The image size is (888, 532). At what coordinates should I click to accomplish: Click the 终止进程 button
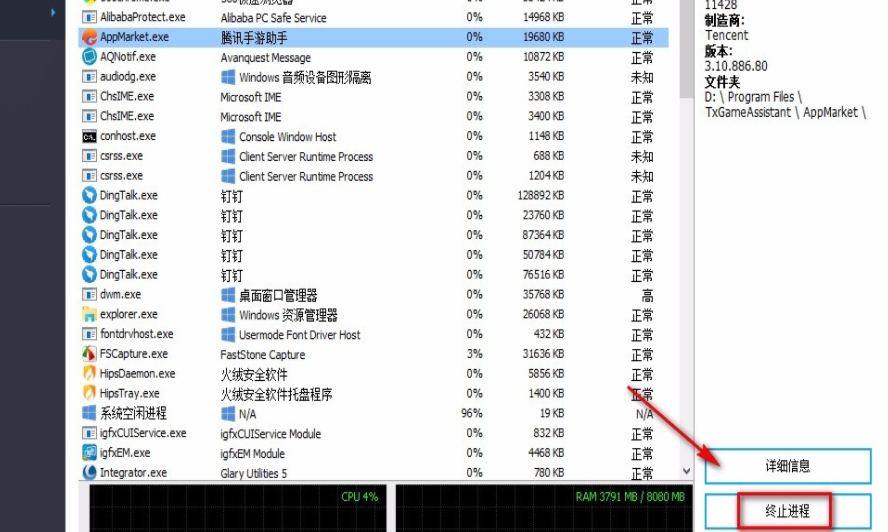[788, 512]
